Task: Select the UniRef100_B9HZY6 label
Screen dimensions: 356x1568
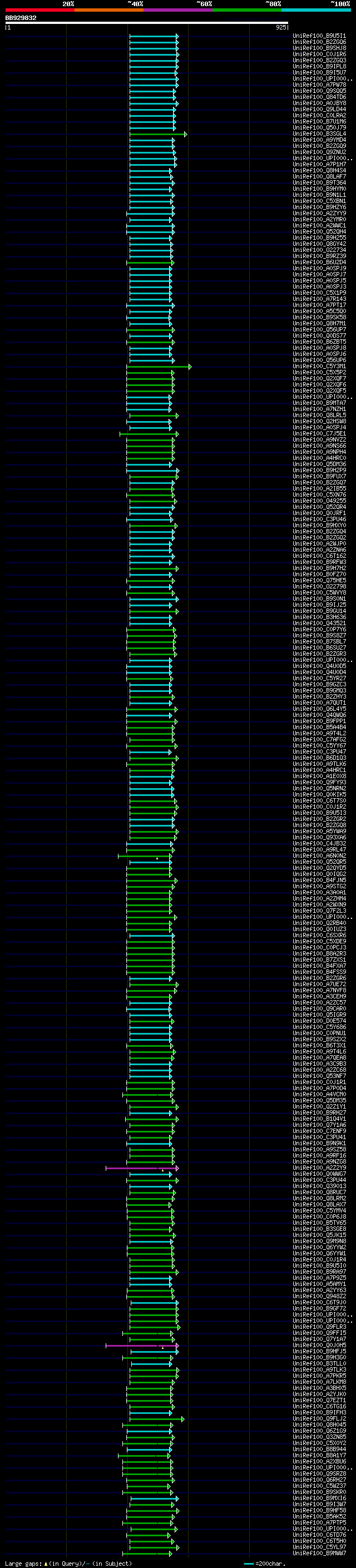Action: click(x=319, y=207)
